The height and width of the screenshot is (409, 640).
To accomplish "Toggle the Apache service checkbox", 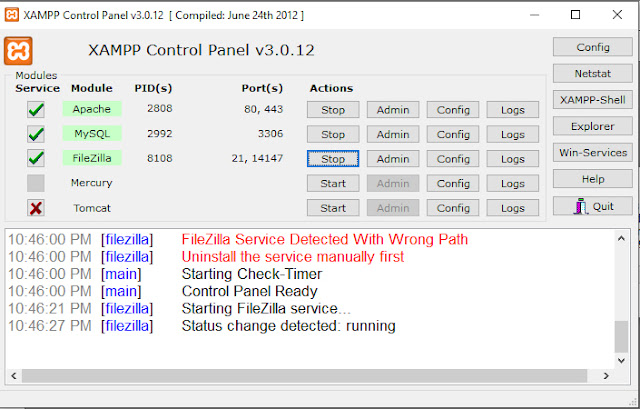I will tap(36, 109).
